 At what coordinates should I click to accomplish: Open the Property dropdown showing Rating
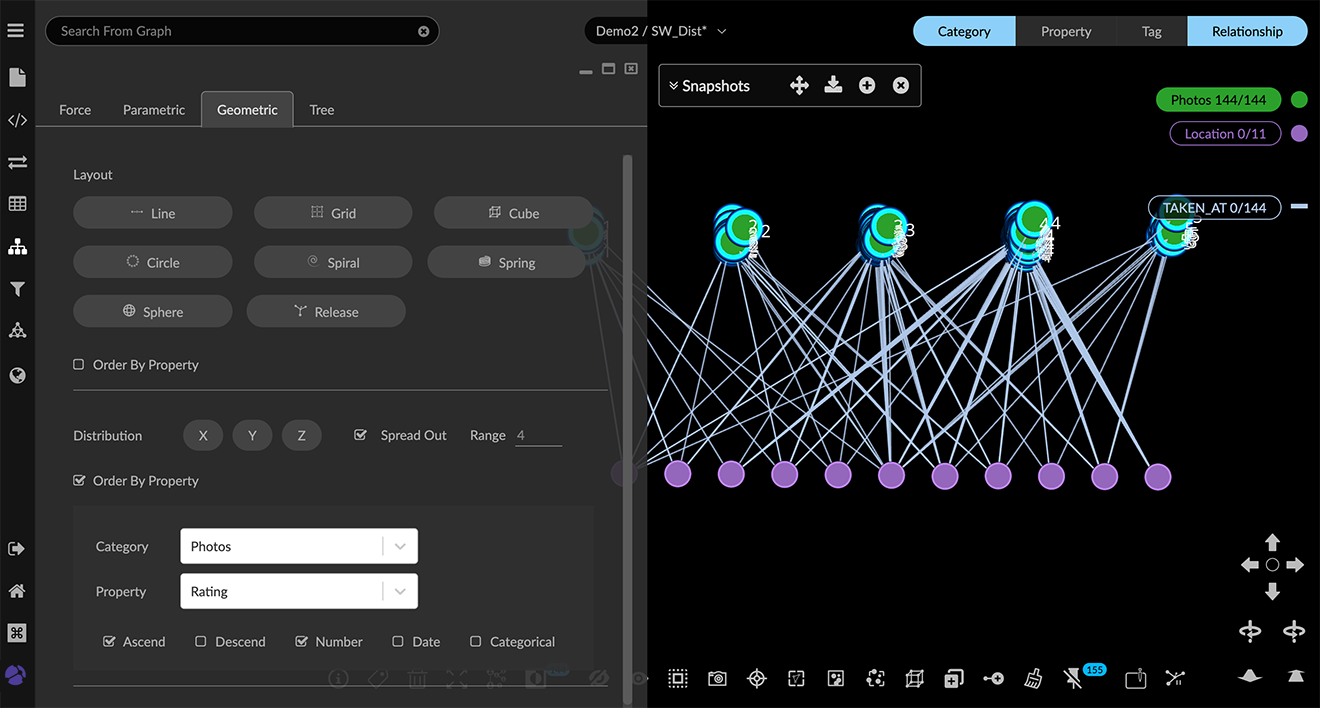coord(298,592)
